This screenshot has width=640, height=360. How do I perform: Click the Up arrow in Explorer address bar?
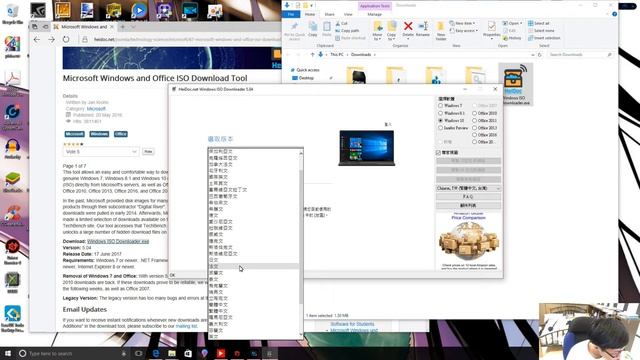(x=312, y=55)
